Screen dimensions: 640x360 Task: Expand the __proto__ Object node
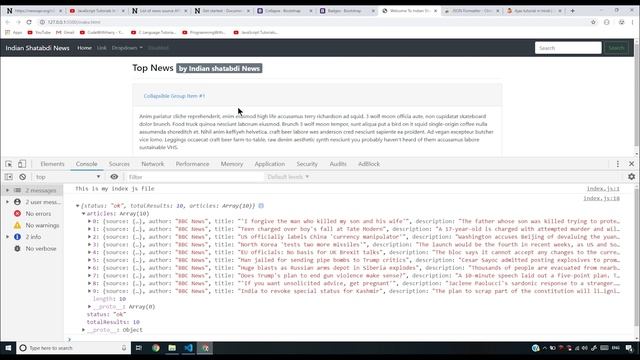click(x=84, y=330)
